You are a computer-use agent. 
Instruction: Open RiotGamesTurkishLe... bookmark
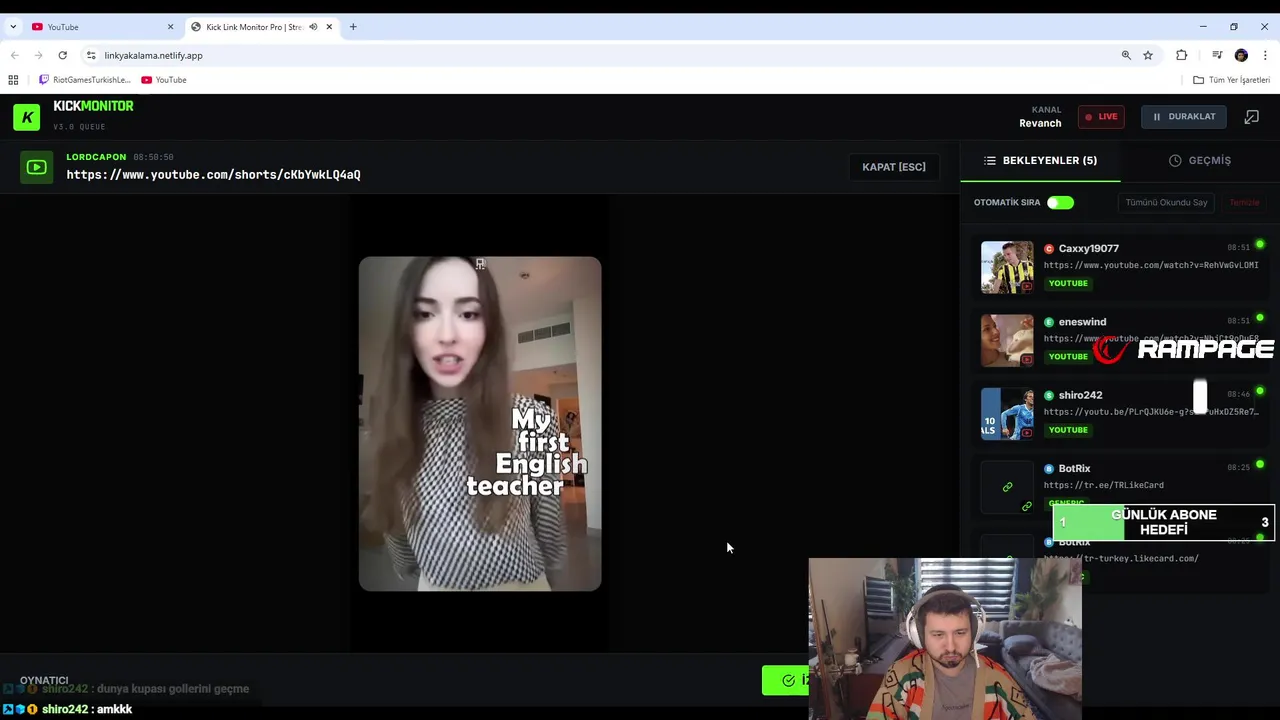(84, 80)
